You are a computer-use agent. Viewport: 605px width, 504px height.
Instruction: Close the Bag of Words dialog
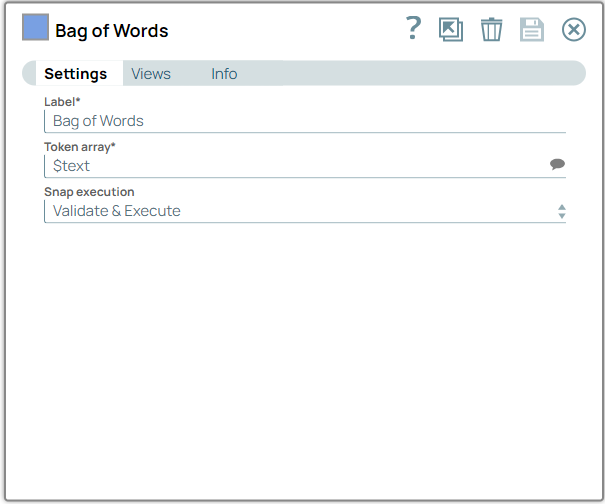point(573,29)
